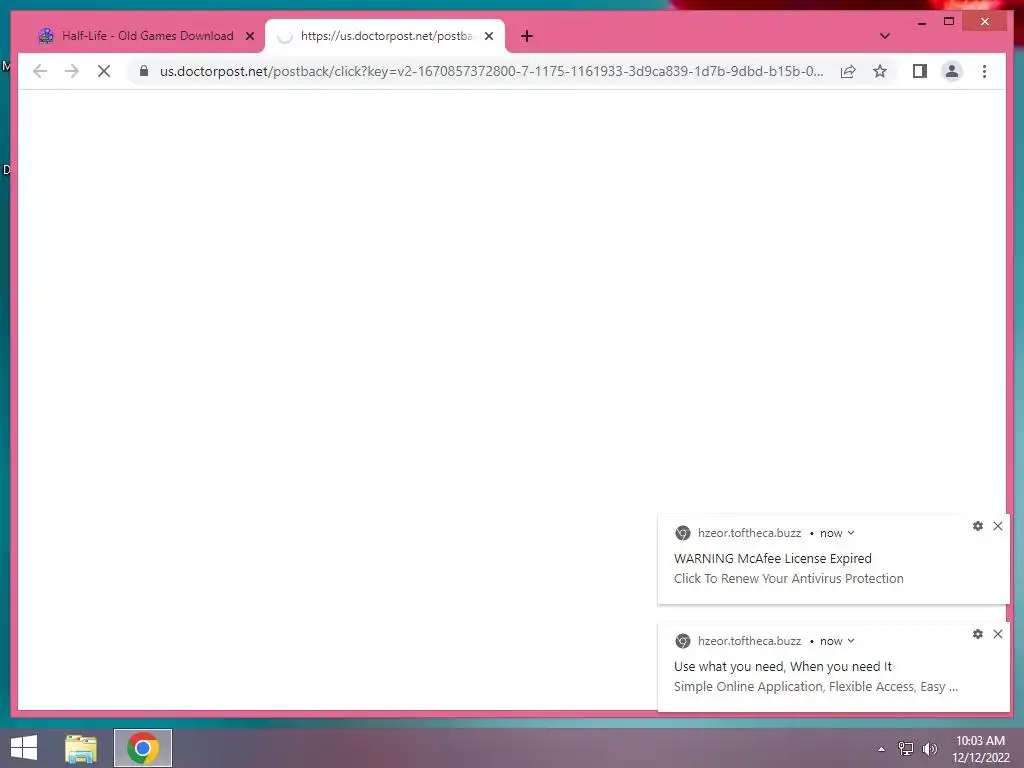1024x768 pixels.
Task: Click Chrome icon in second notification header
Action: click(682, 641)
